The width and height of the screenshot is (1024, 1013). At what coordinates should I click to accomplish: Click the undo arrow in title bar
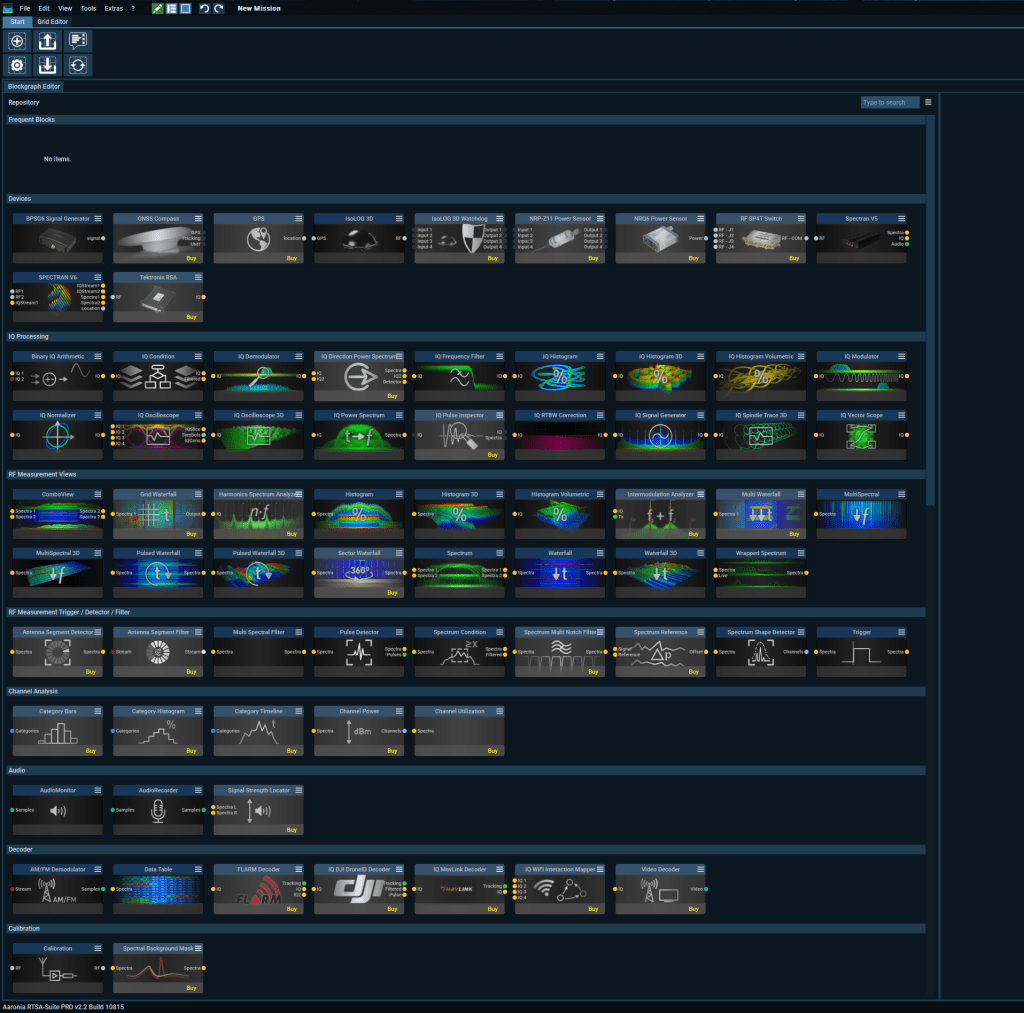[205, 8]
